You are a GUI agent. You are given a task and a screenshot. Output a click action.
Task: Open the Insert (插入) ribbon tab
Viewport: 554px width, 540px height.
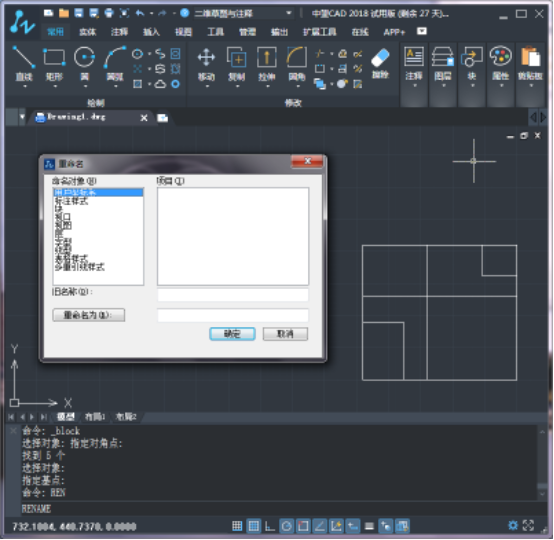coord(151,32)
